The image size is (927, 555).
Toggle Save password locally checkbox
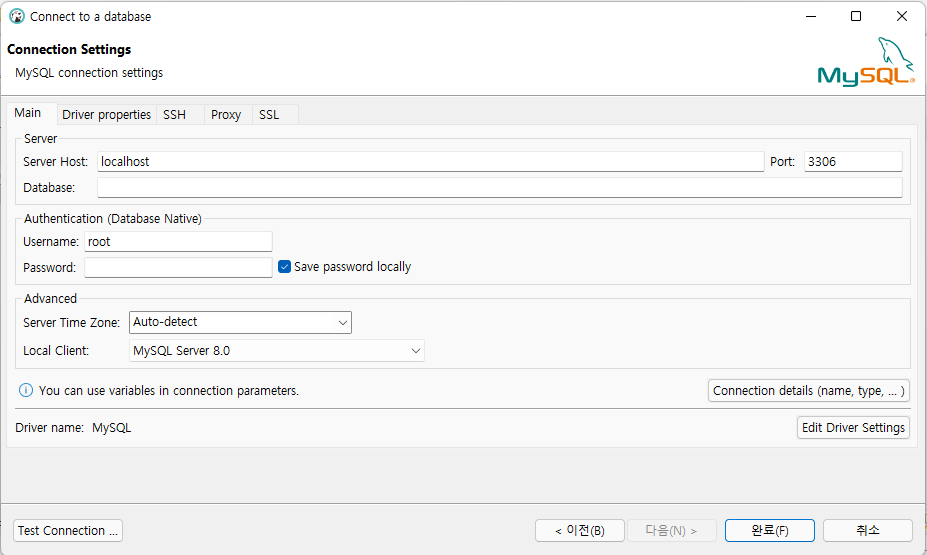(x=284, y=267)
